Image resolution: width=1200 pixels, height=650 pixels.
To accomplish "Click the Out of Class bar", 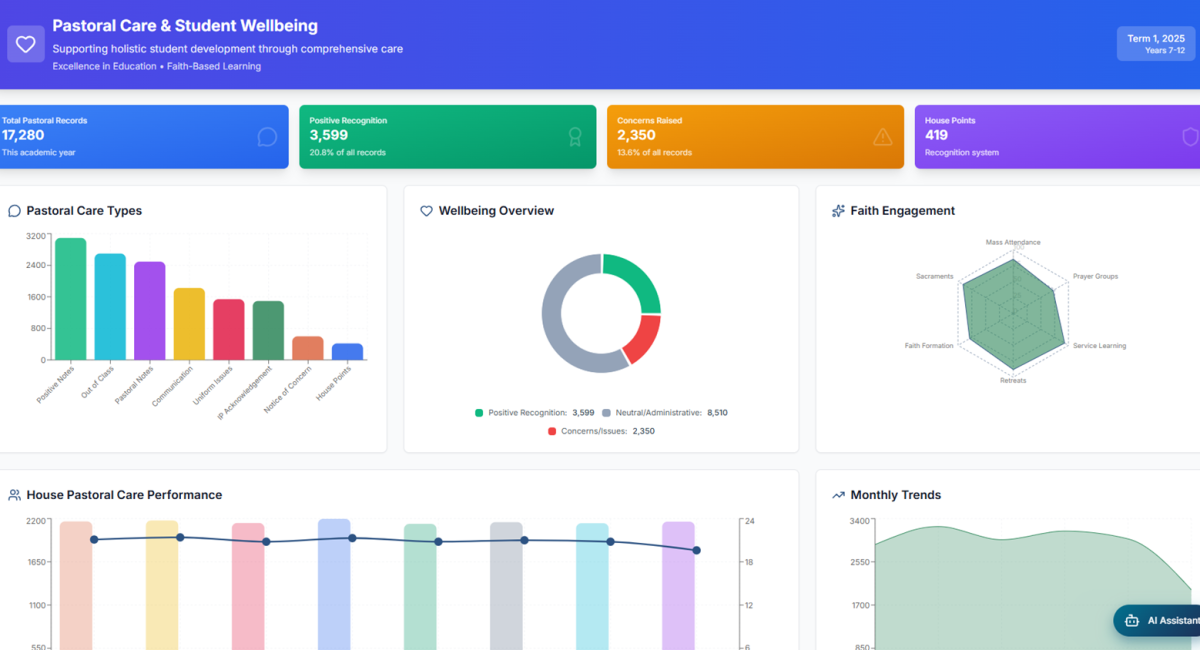I will [110, 307].
